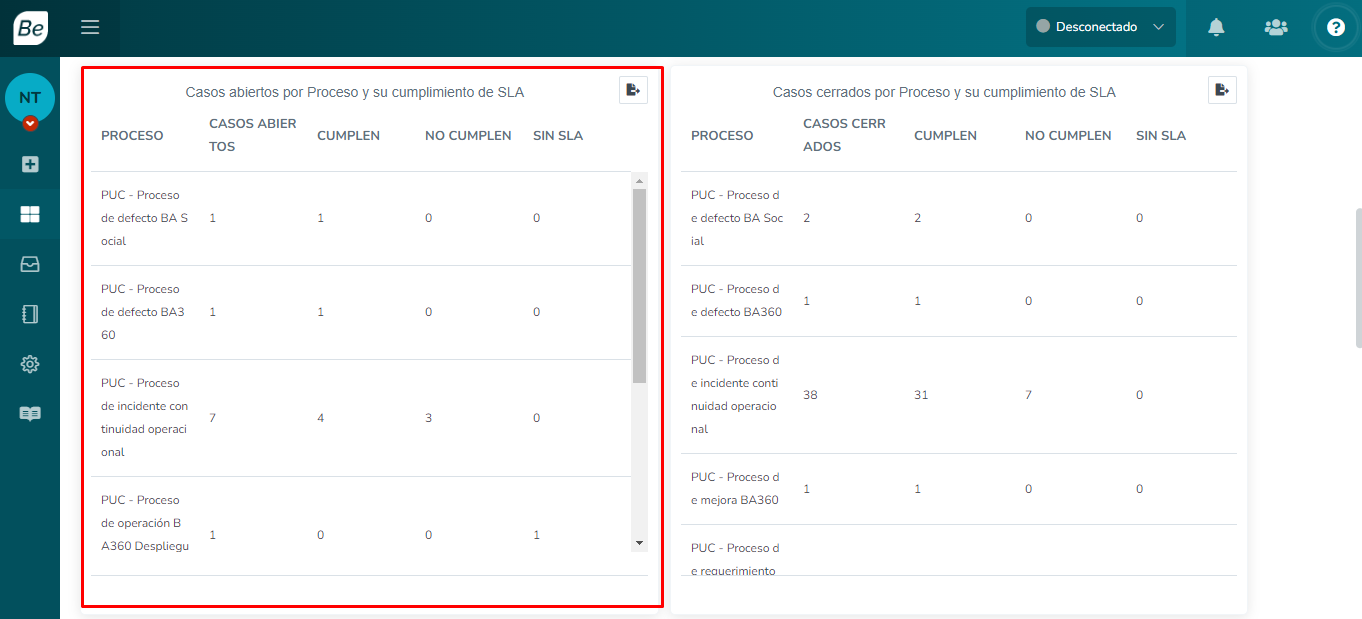Click PROCESO header in open cases table
Viewport: 1362px width, 619px height.
pos(132,135)
